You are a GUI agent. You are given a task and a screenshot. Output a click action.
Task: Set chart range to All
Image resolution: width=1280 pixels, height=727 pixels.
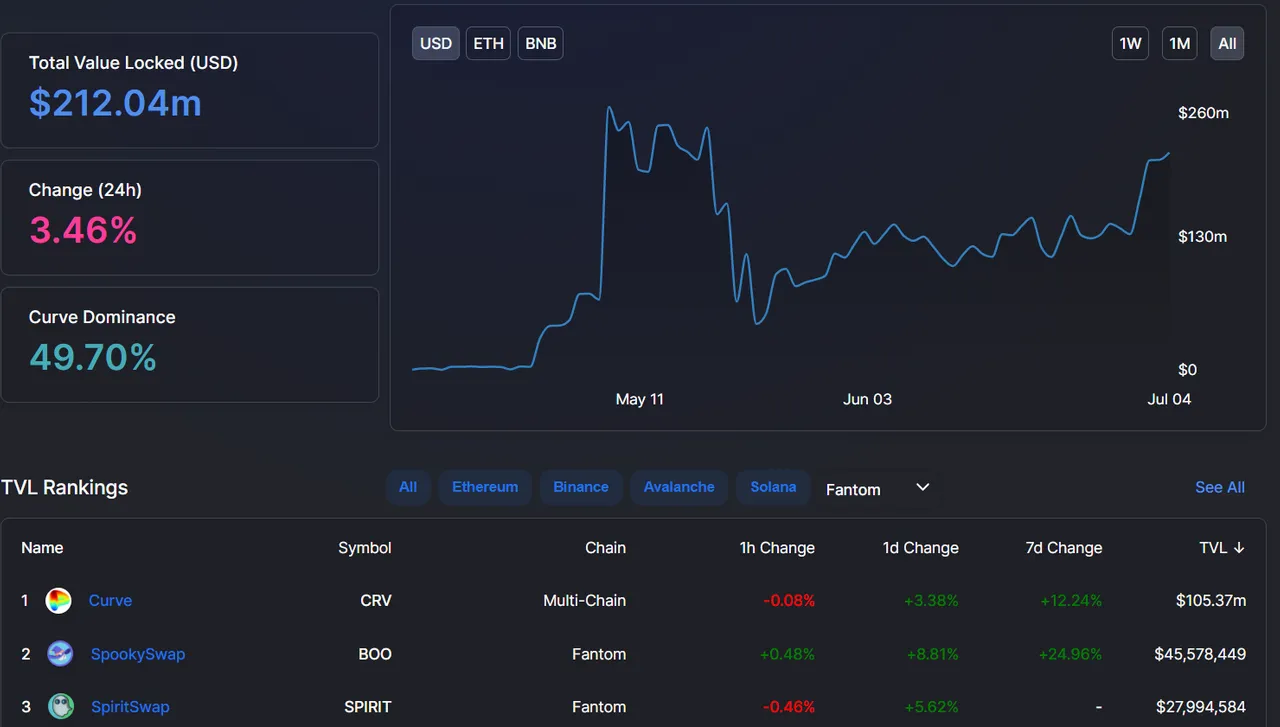[x=1227, y=44]
